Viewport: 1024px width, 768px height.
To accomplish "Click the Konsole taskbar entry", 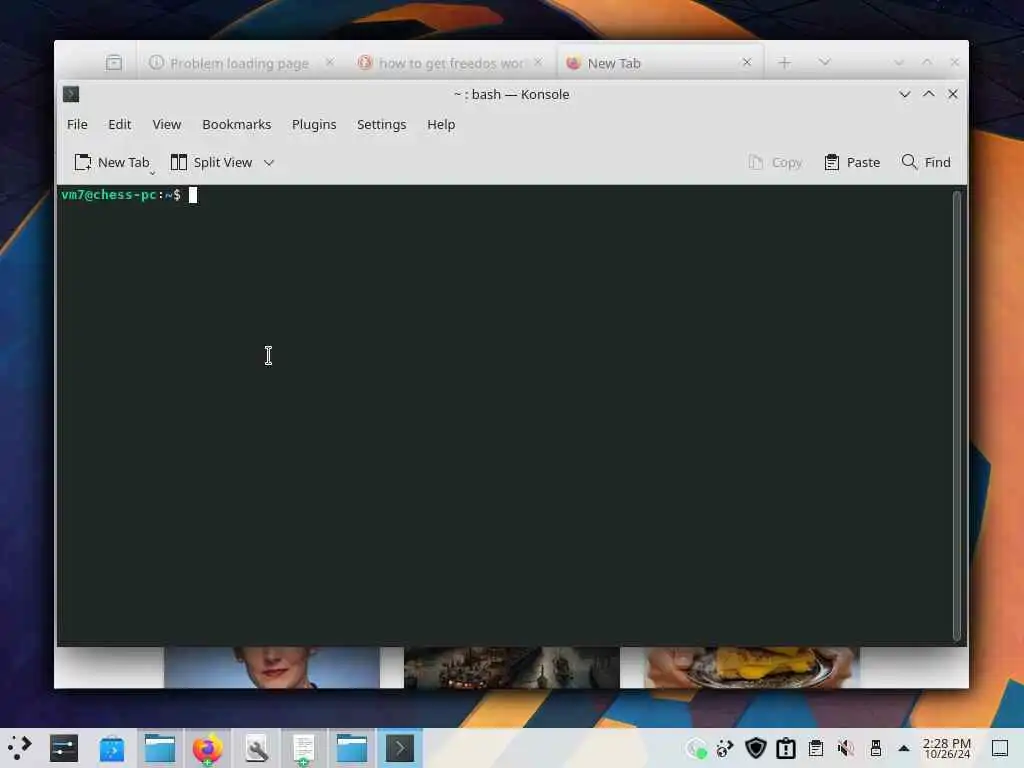I will click(400, 748).
